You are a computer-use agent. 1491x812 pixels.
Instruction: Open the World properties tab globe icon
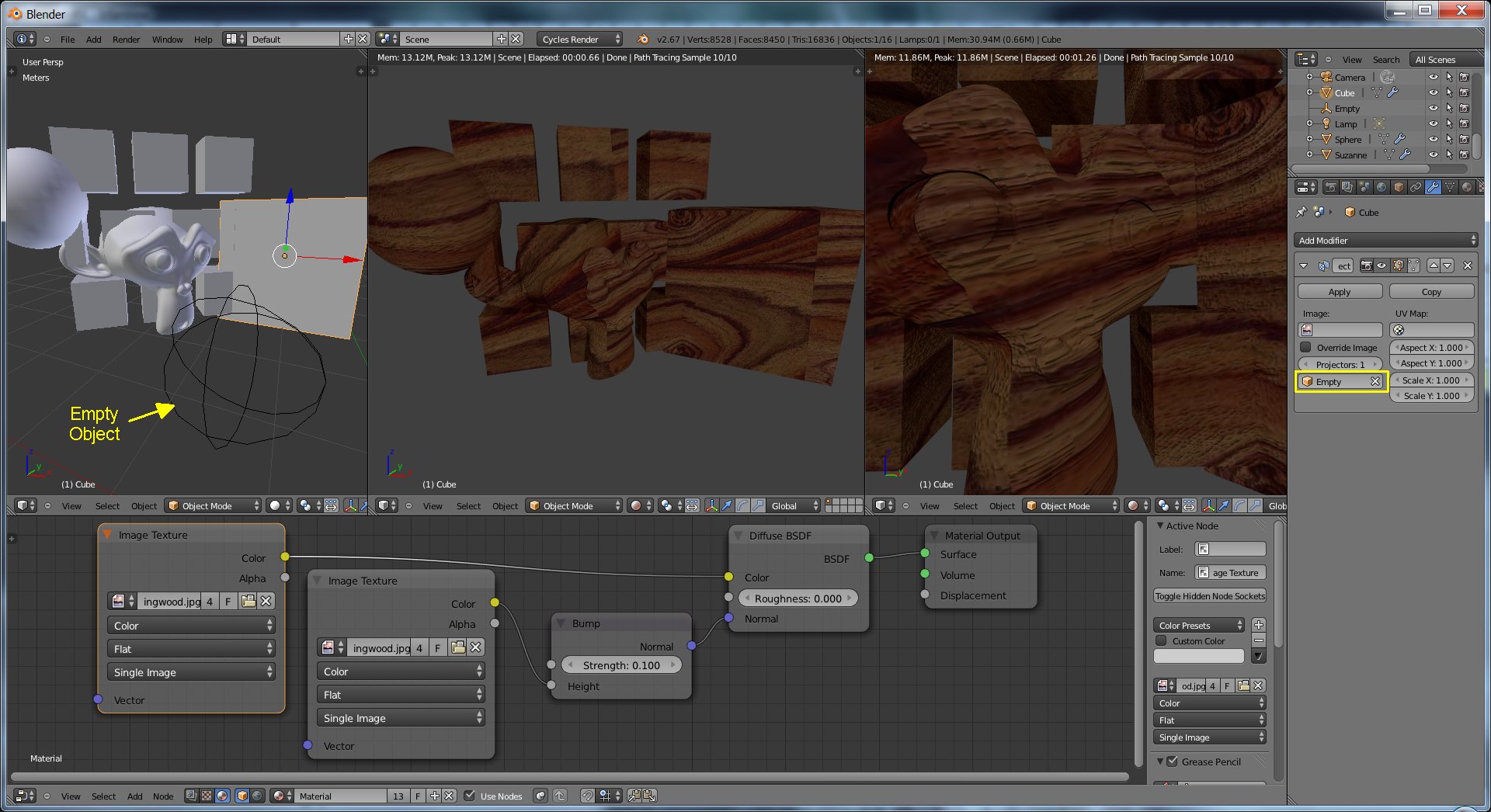click(1382, 187)
